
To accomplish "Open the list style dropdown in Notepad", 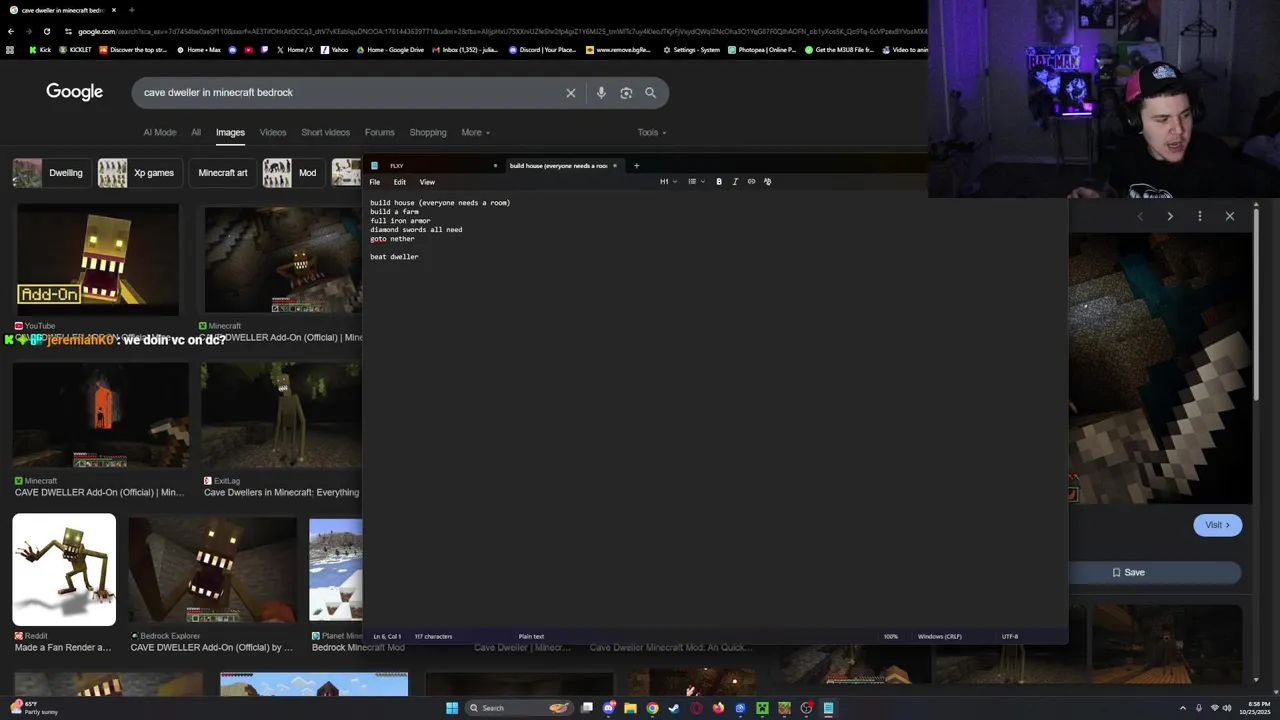I will 696,182.
